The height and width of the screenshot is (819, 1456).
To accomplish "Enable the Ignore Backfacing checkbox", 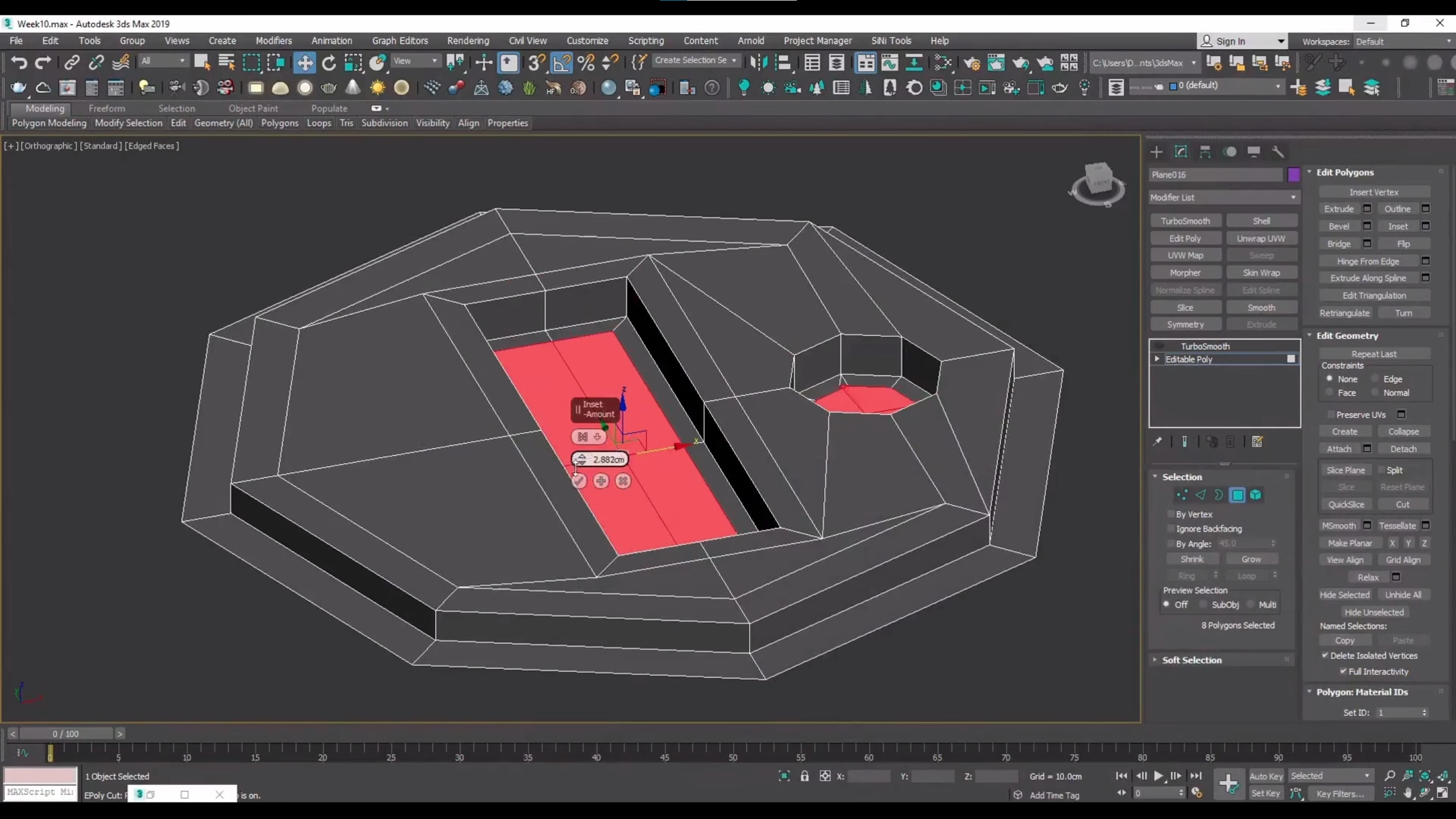I will 1170,528.
